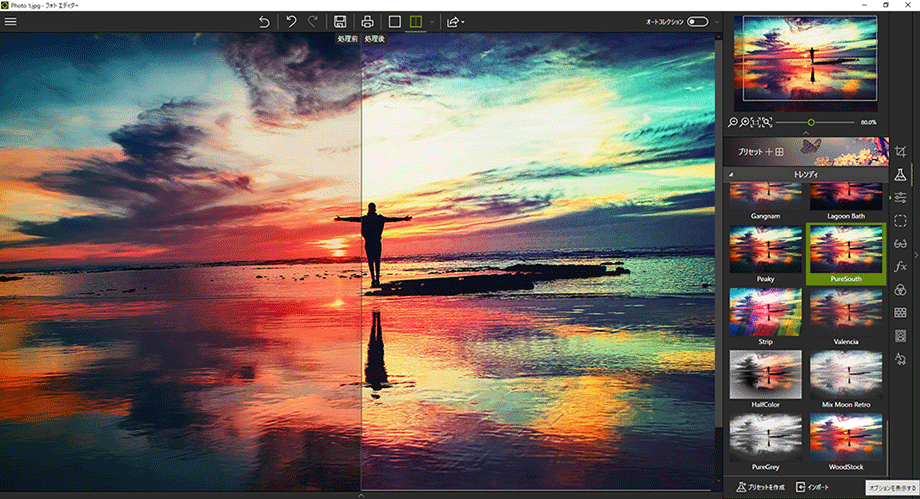Switch presets to grid view
Screen dimensions: 920x499
click(x=779, y=151)
